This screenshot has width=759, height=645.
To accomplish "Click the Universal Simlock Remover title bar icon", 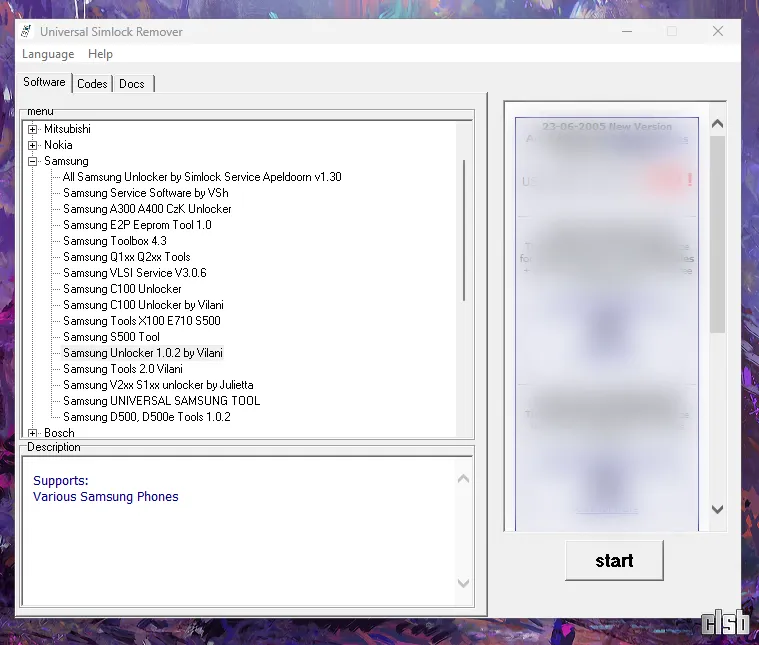I will click(x=26, y=31).
